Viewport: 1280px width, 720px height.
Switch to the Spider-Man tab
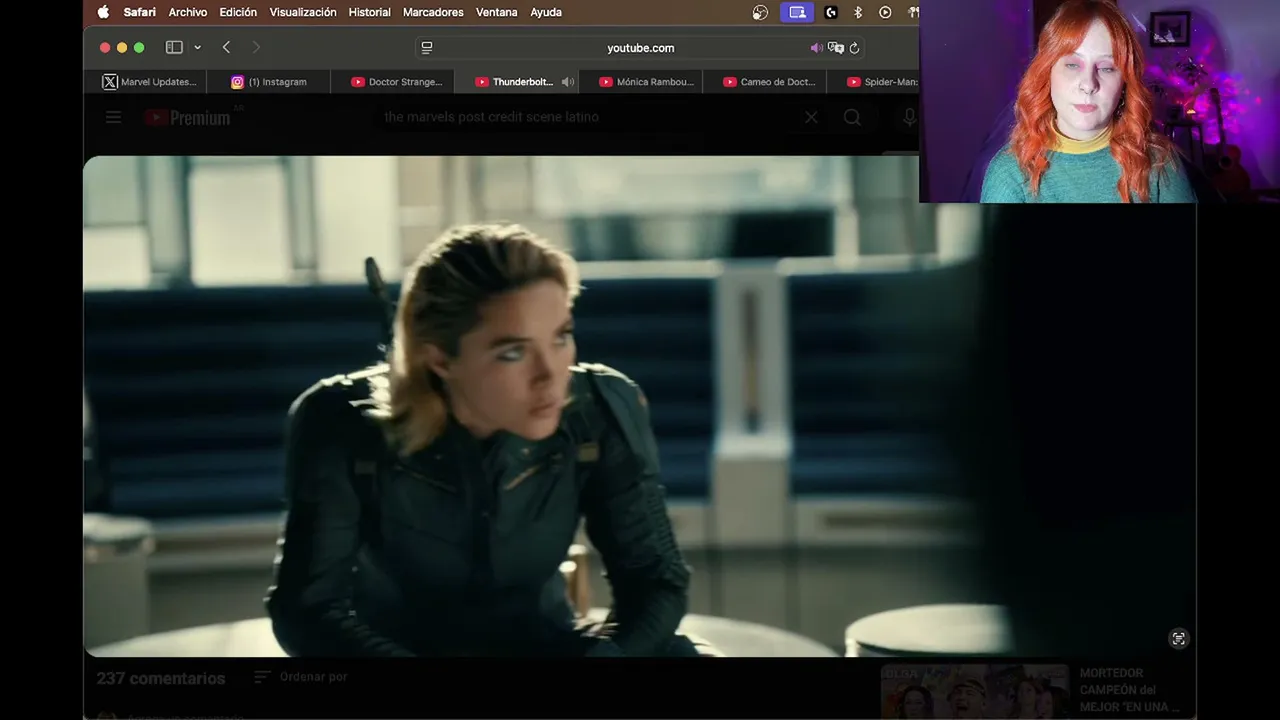[x=873, y=82]
